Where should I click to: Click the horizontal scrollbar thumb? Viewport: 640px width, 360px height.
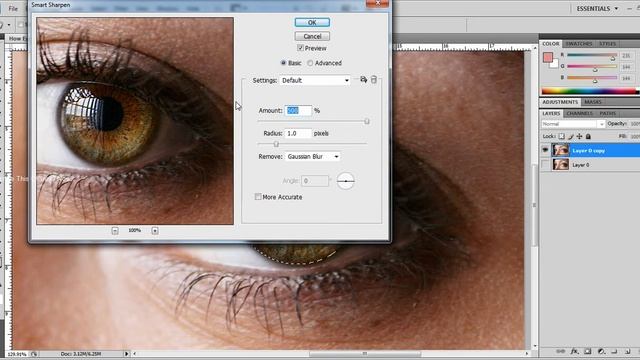coord(364,354)
